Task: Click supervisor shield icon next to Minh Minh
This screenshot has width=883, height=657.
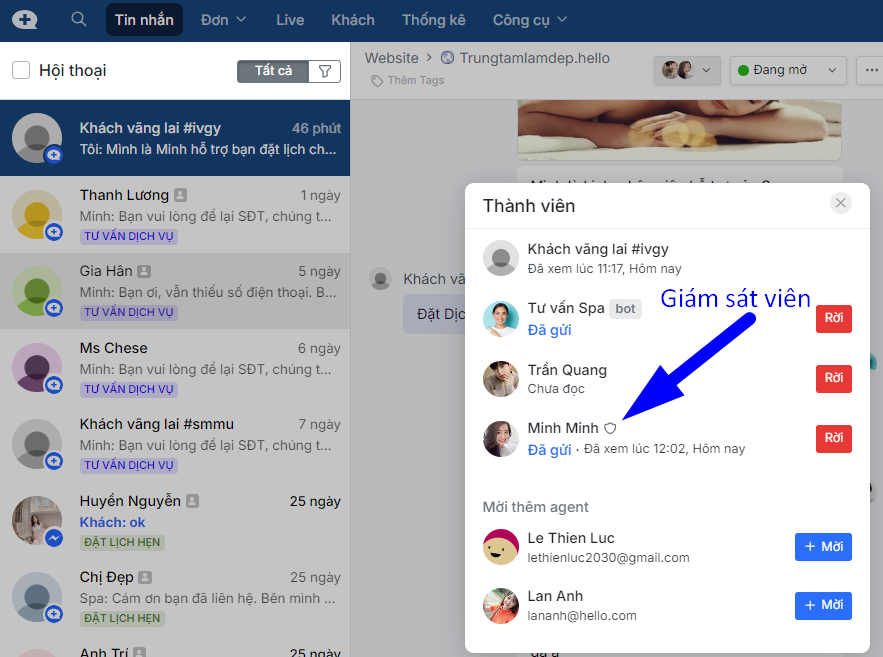Action: coord(611,428)
